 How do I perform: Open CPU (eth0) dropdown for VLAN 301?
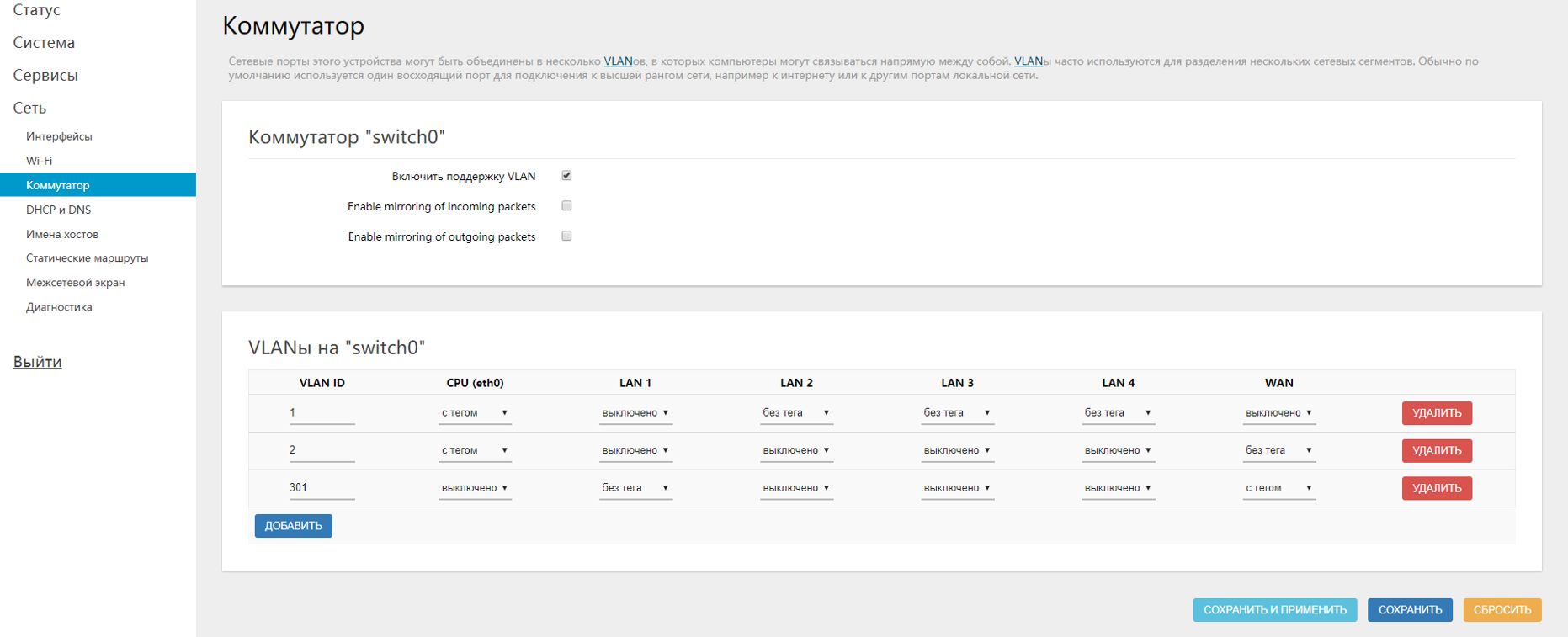tap(475, 488)
